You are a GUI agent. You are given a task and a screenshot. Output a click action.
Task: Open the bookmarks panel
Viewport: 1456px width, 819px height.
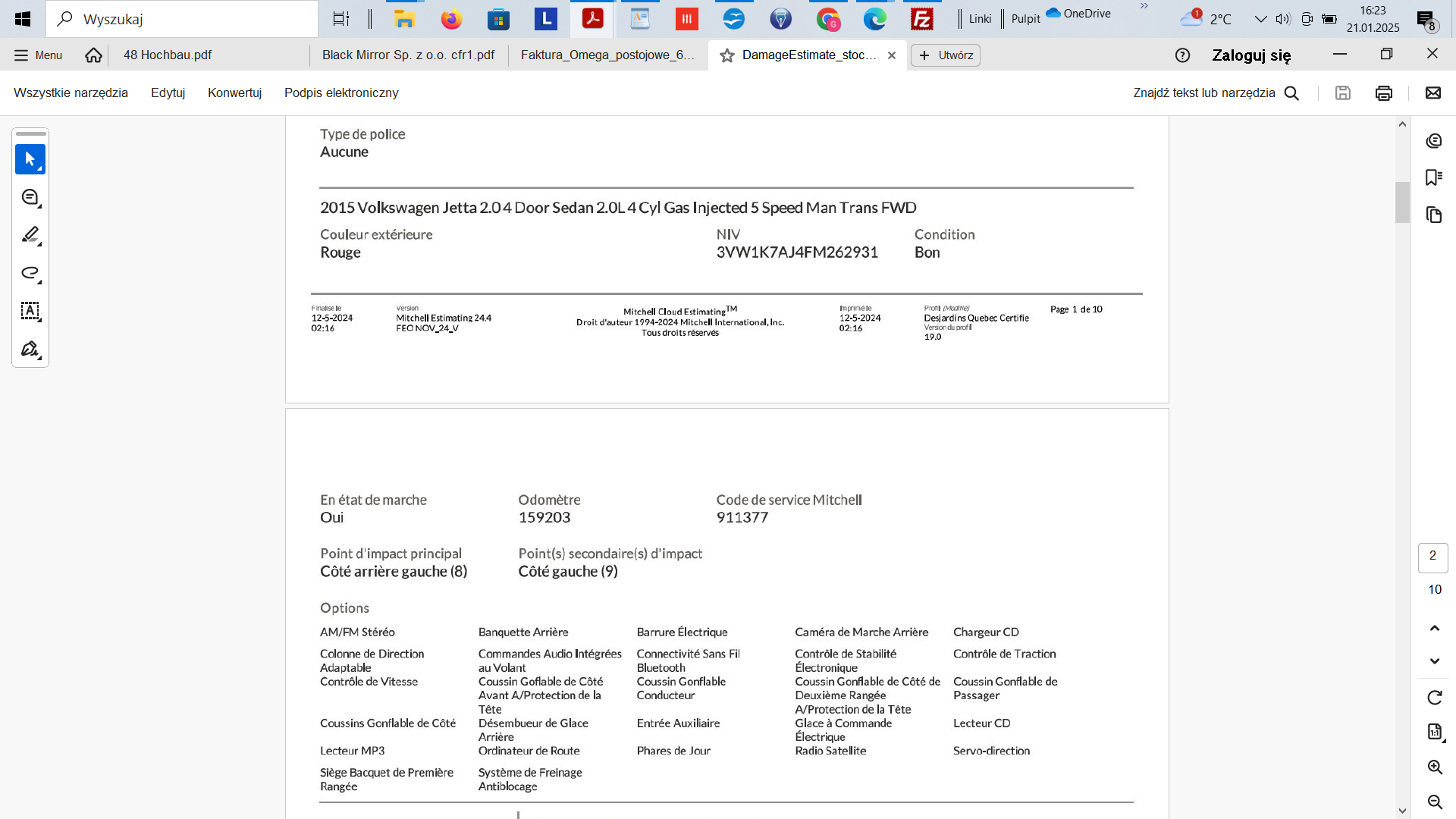click(1433, 177)
